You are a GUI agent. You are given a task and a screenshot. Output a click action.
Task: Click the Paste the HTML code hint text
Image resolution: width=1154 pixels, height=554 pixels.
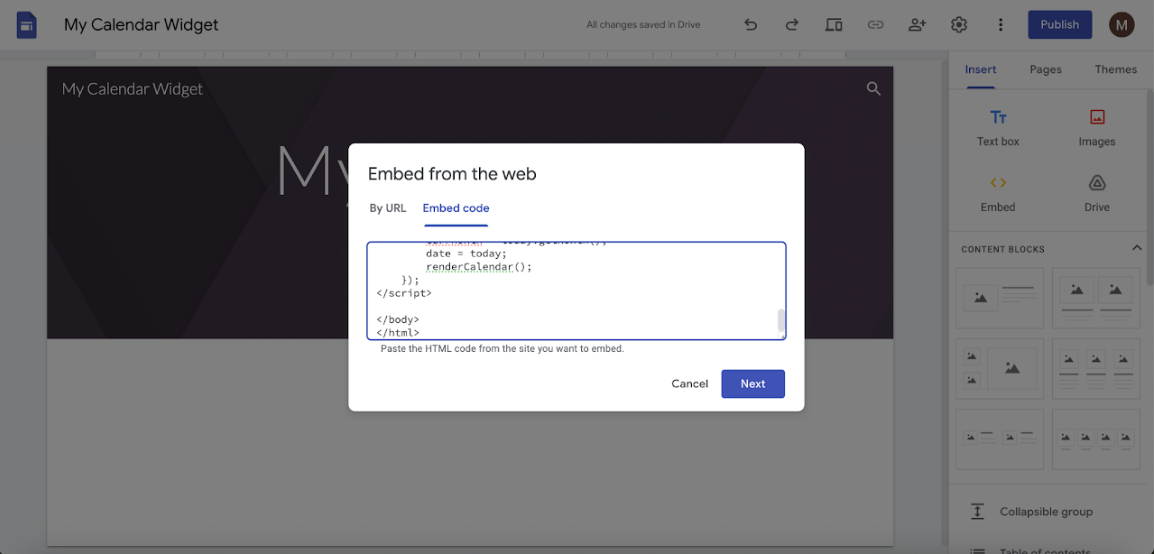(x=502, y=349)
